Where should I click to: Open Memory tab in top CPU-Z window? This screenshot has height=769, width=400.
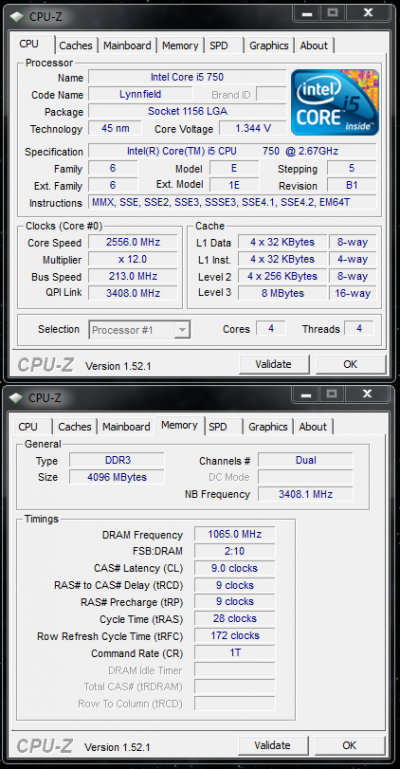coord(180,46)
